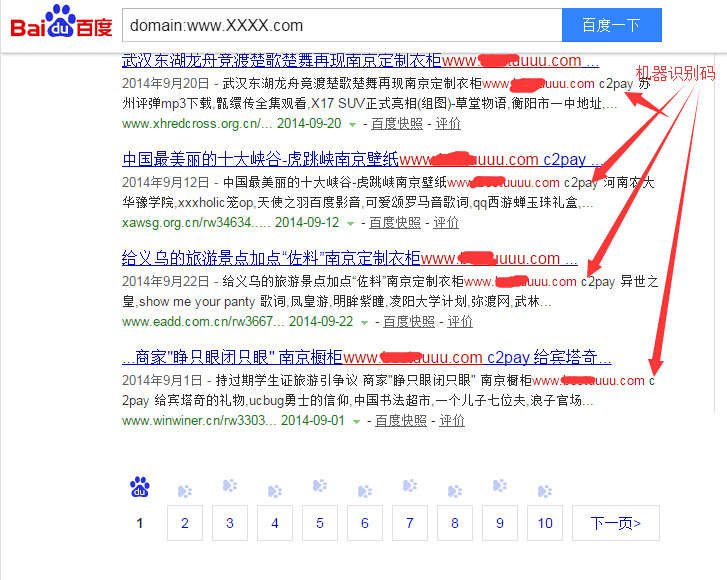Open the 武汉东湖龙舟竞渡 result title
This screenshot has height=580, width=727.
pyautogui.click(x=280, y=61)
